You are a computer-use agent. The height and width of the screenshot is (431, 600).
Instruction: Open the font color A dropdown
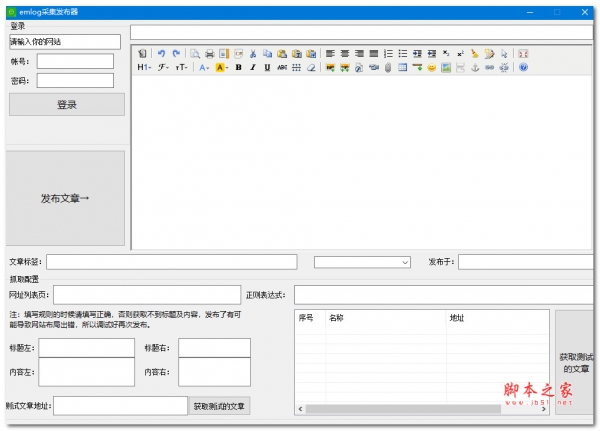pos(203,68)
